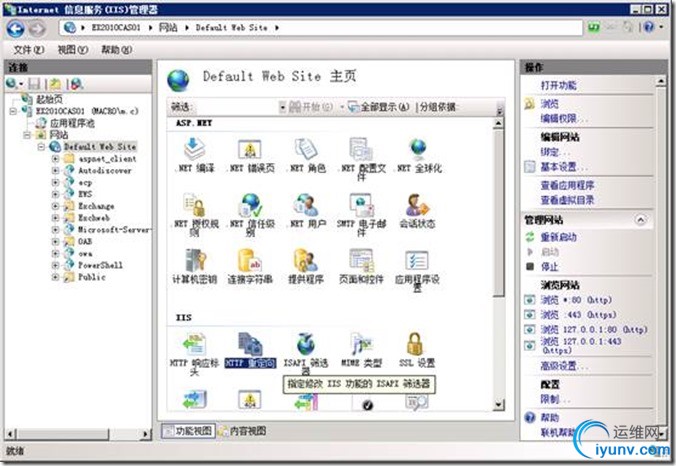Select the Exchweb tree item
The height and width of the screenshot is (466, 676).
pos(94,218)
